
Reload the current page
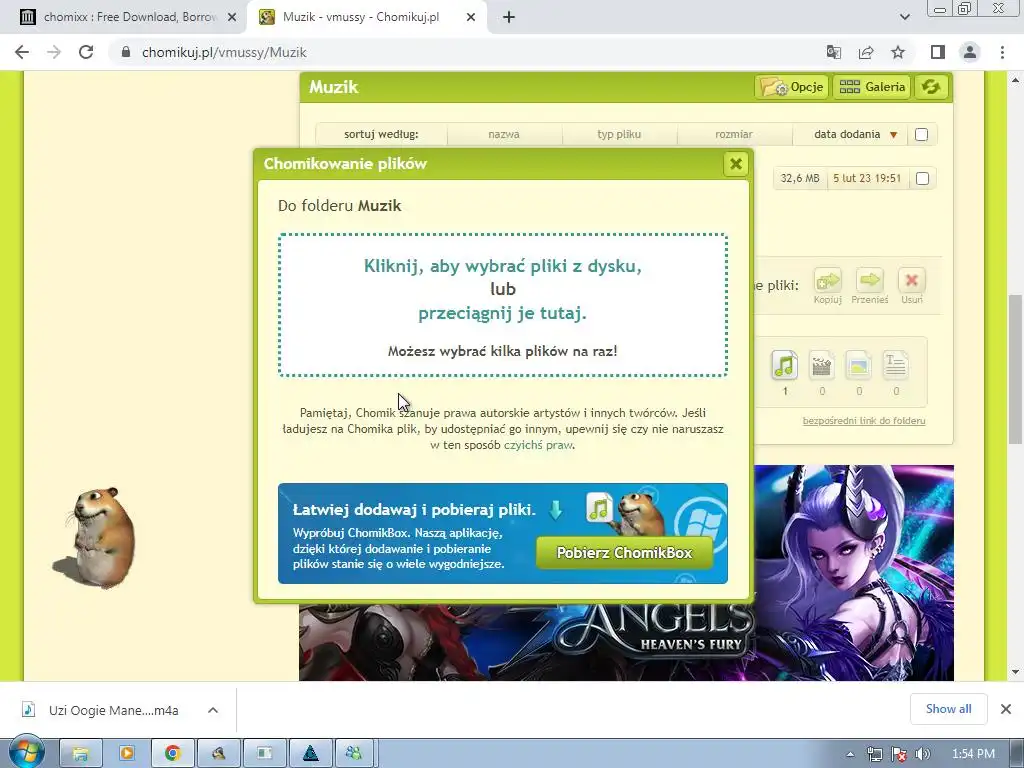86,52
